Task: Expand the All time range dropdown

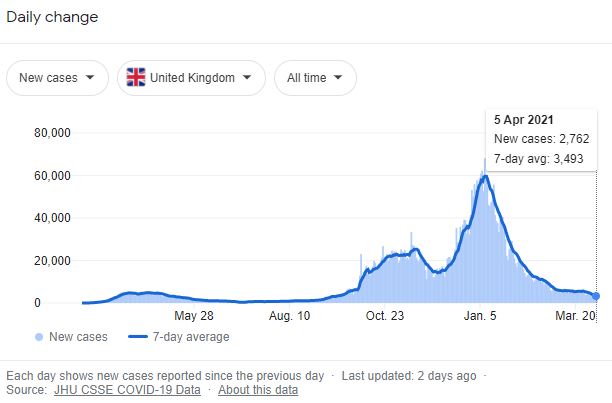Action: pyautogui.click(x=315, y=78)
